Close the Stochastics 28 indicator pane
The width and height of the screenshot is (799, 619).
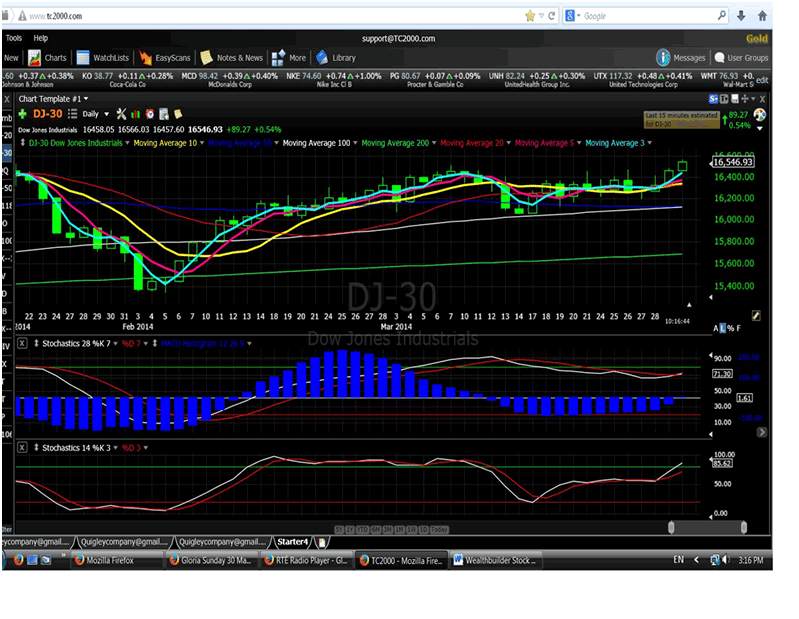tap(22, 343)
